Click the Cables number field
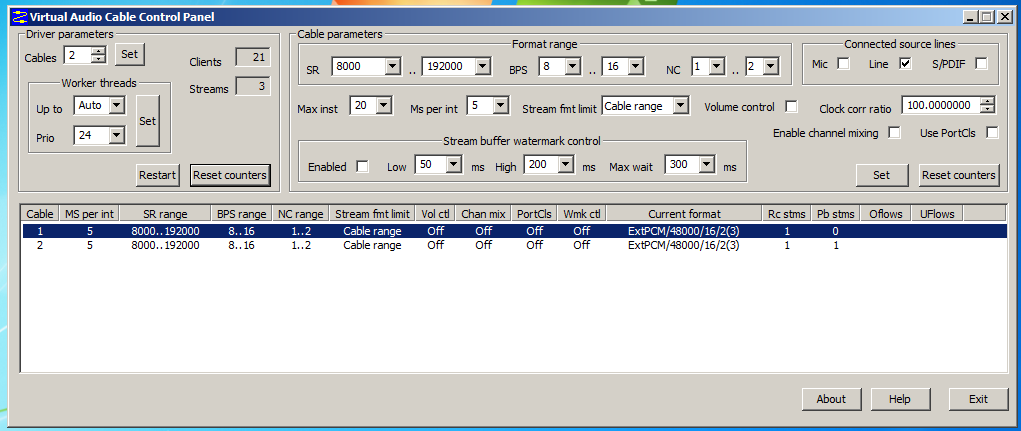Screen dimensions: 1021x431 pyautogui.click(x=77, y=55)
